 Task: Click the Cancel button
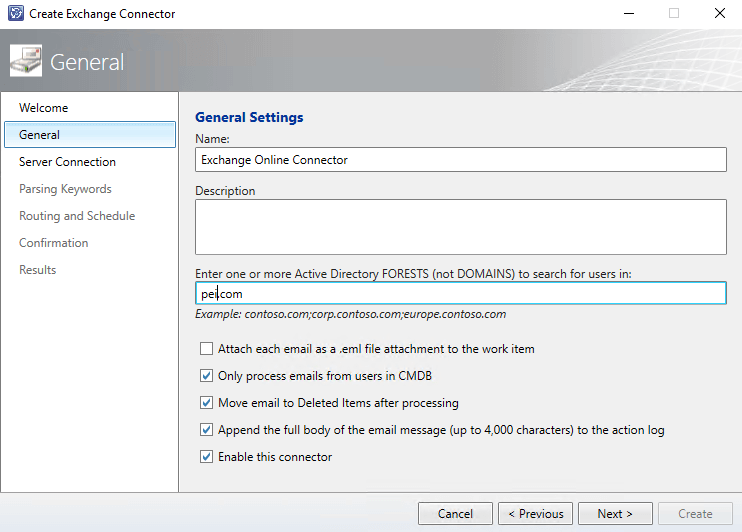[455, 514]
